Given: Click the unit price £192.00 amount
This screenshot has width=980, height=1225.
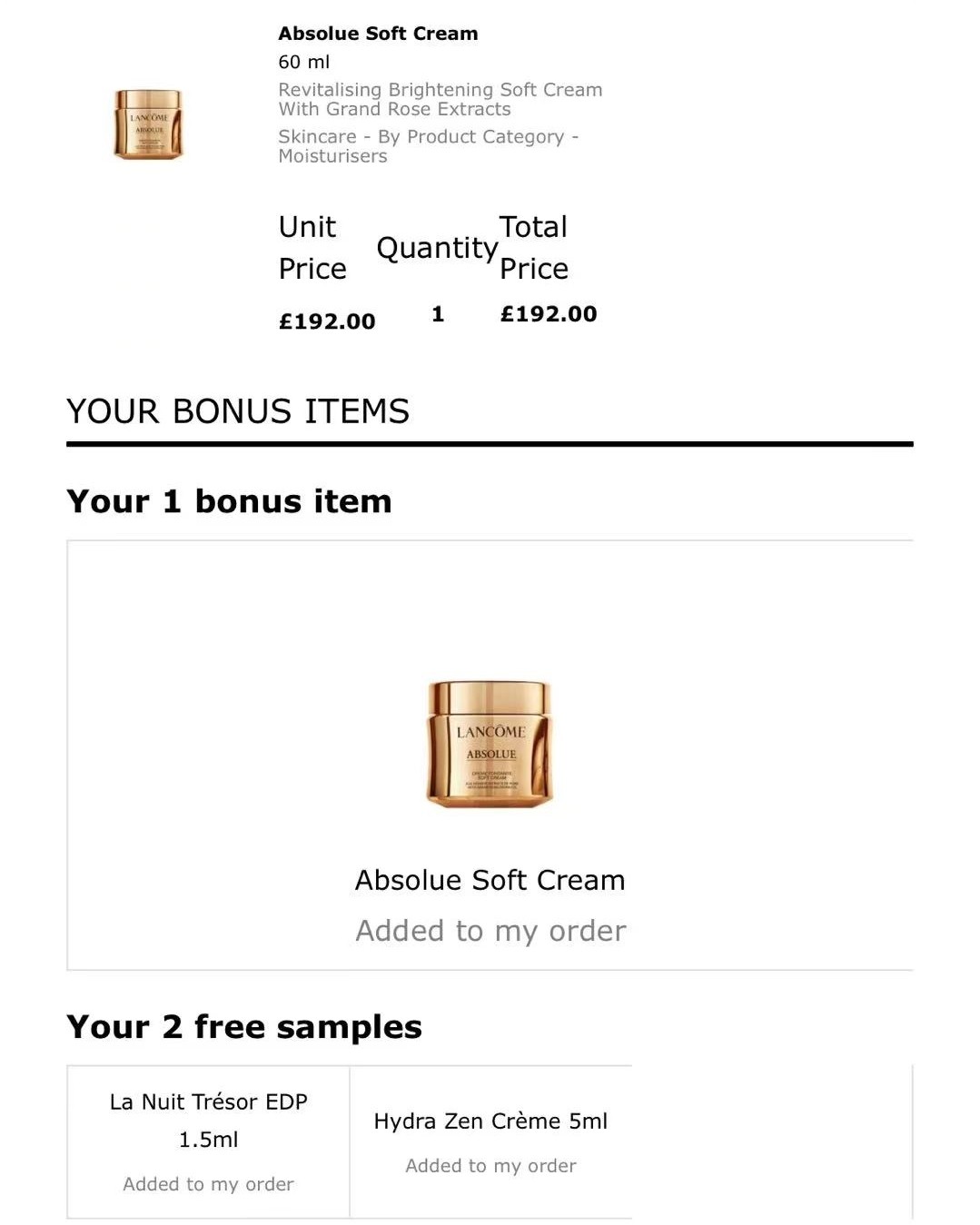Looking at the screenshot, I should tap(327, 321).
